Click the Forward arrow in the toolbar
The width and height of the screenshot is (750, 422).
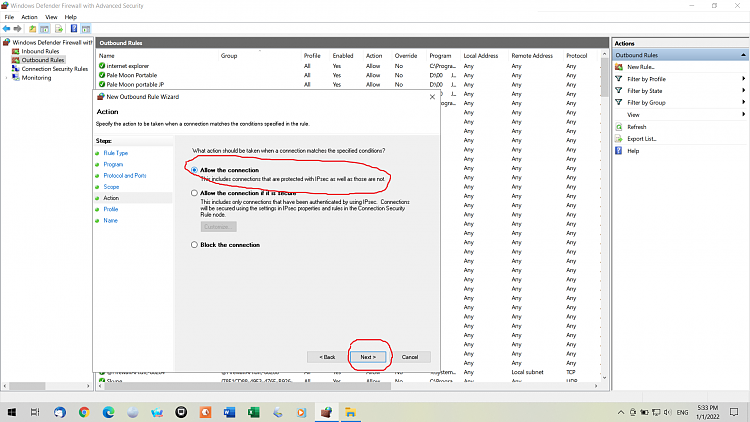point(18,29)
